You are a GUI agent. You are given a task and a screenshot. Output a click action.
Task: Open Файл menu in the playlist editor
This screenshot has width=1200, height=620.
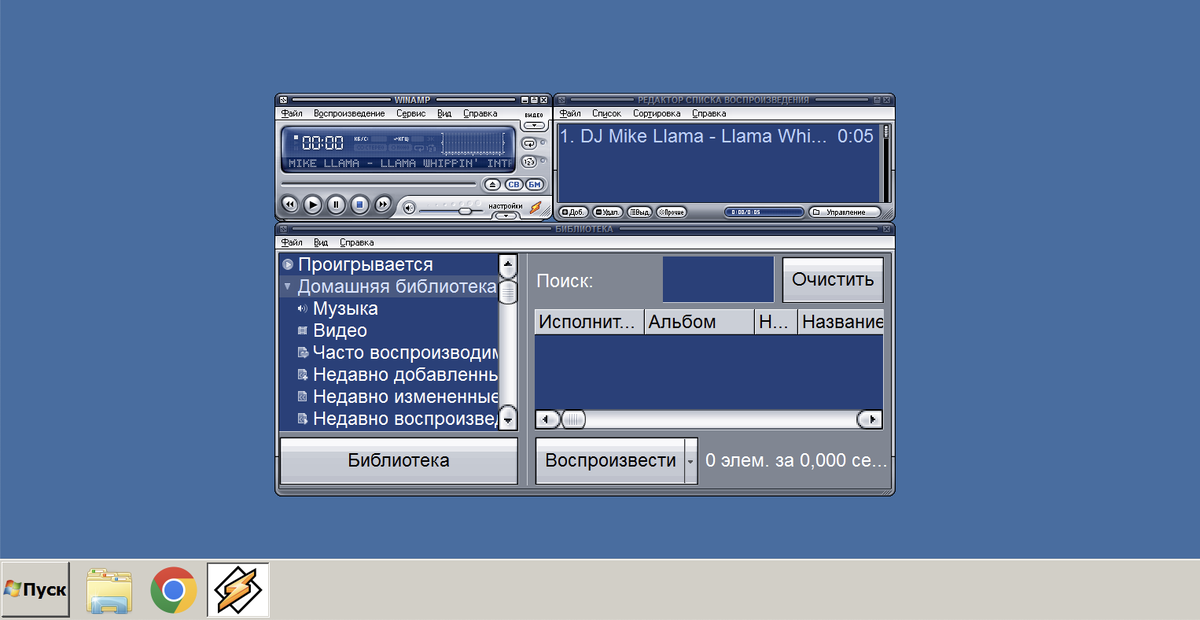pyautogui.click(x=570, y=114)
